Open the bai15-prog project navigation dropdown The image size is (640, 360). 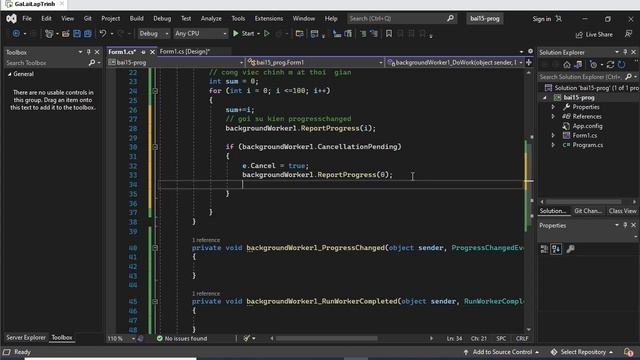tap(176, 62)
